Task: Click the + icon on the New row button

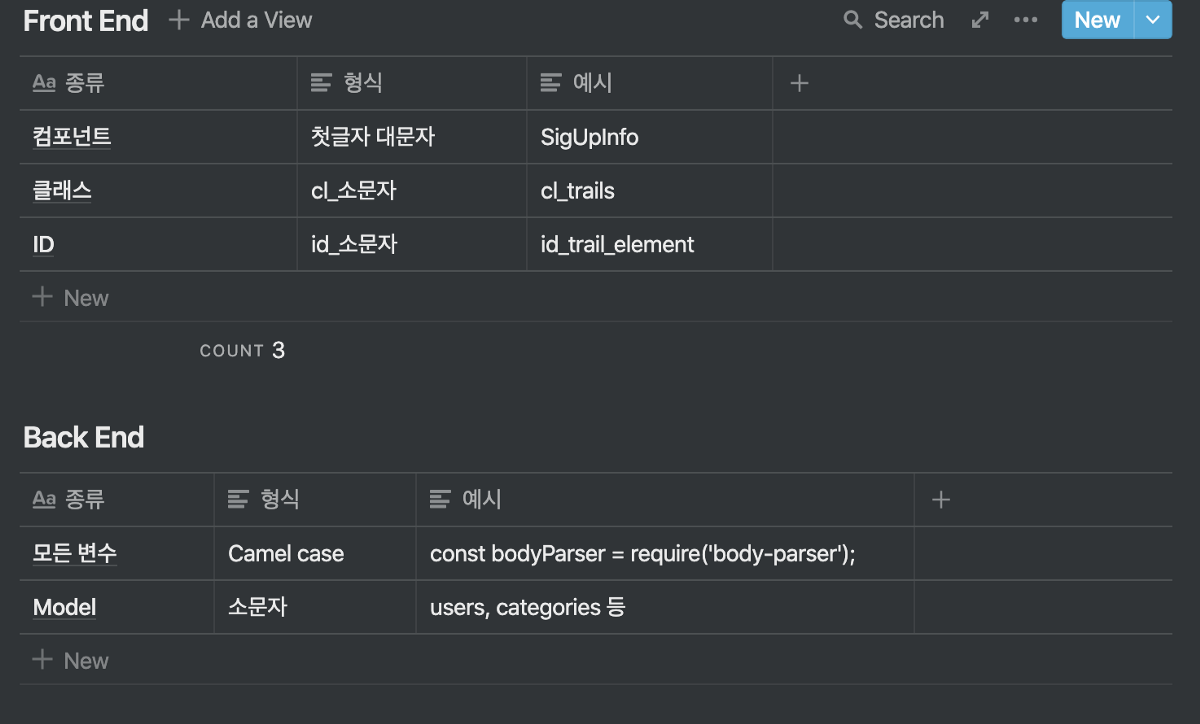Action: (40, 297)
